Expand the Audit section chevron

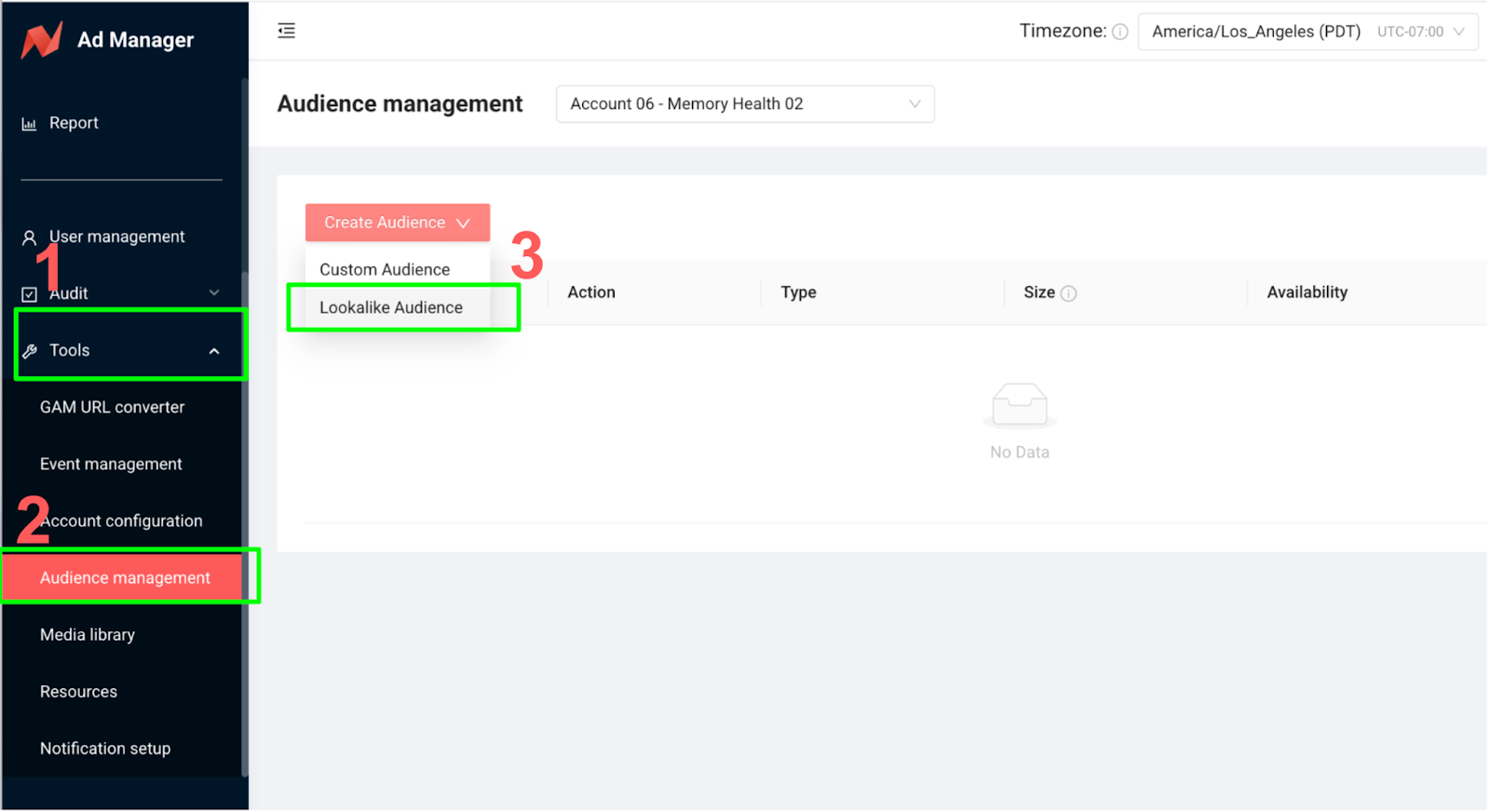click(x=214, y=293)
